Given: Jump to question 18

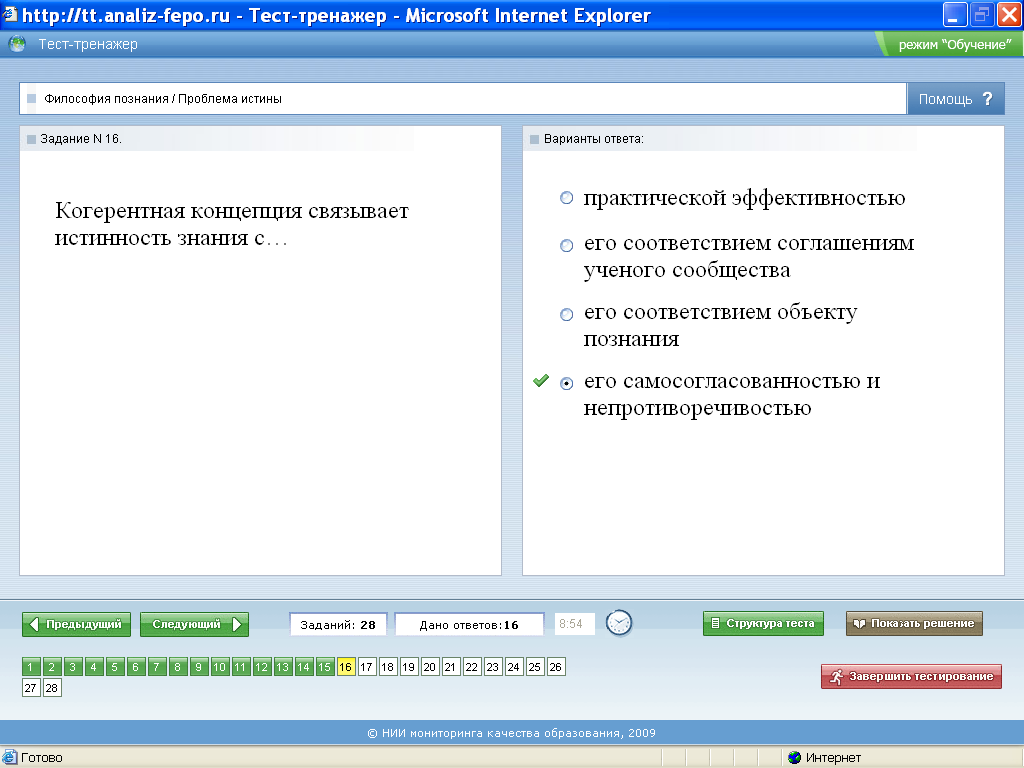Looking at the screenshot, I should (x=387, y=667).
